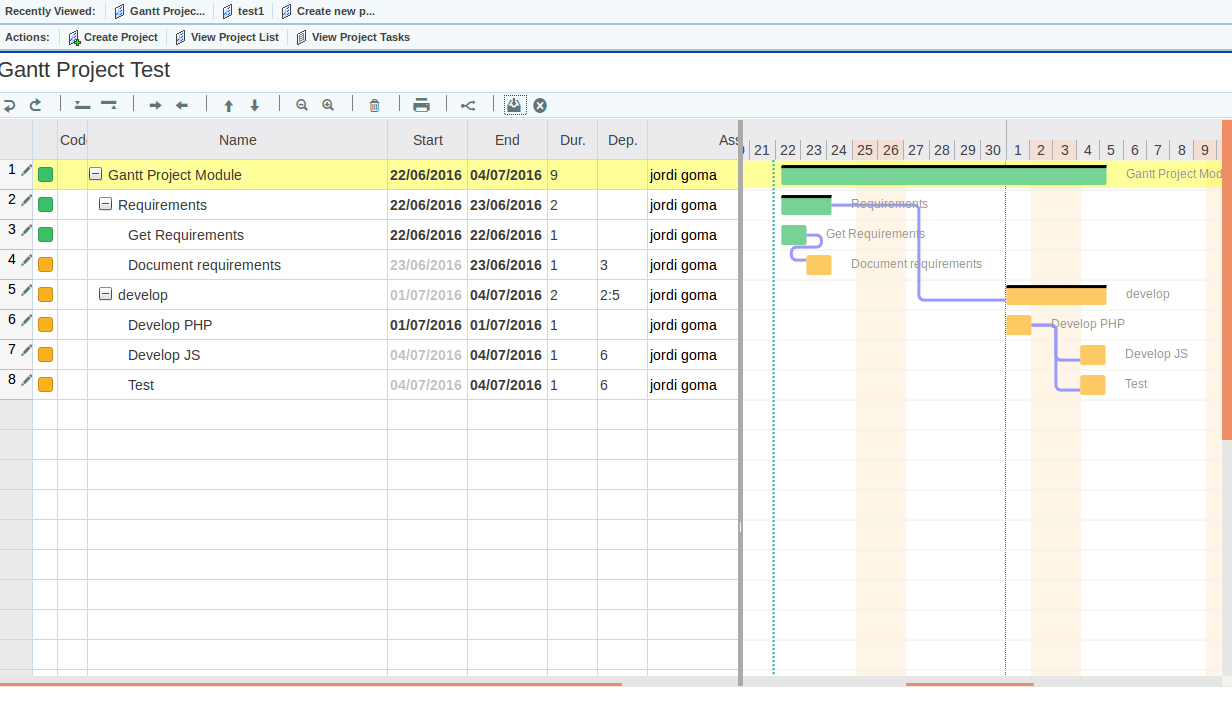Move the selected task down
Image resolution: width=1232 pixels, height=702 pixels.
(x=255, y=105)
